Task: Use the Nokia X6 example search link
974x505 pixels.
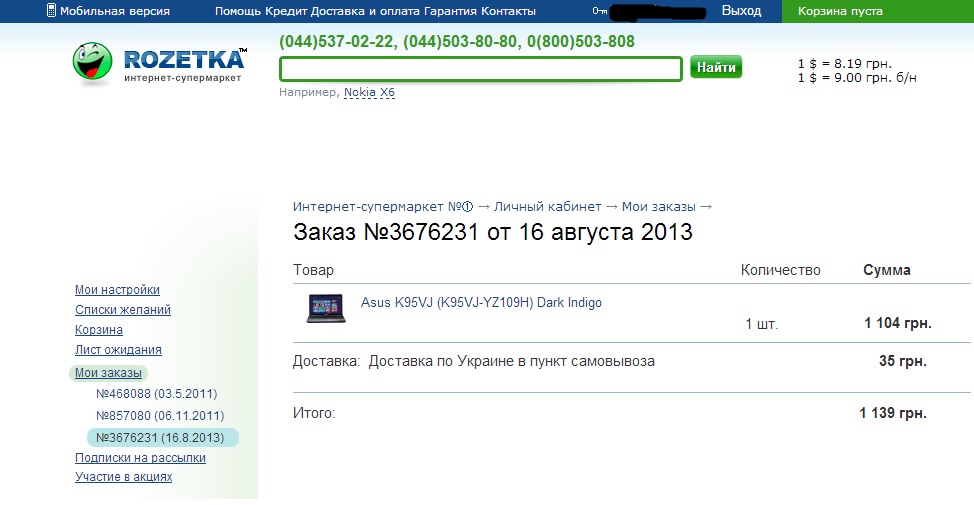Action: (369, 93)
